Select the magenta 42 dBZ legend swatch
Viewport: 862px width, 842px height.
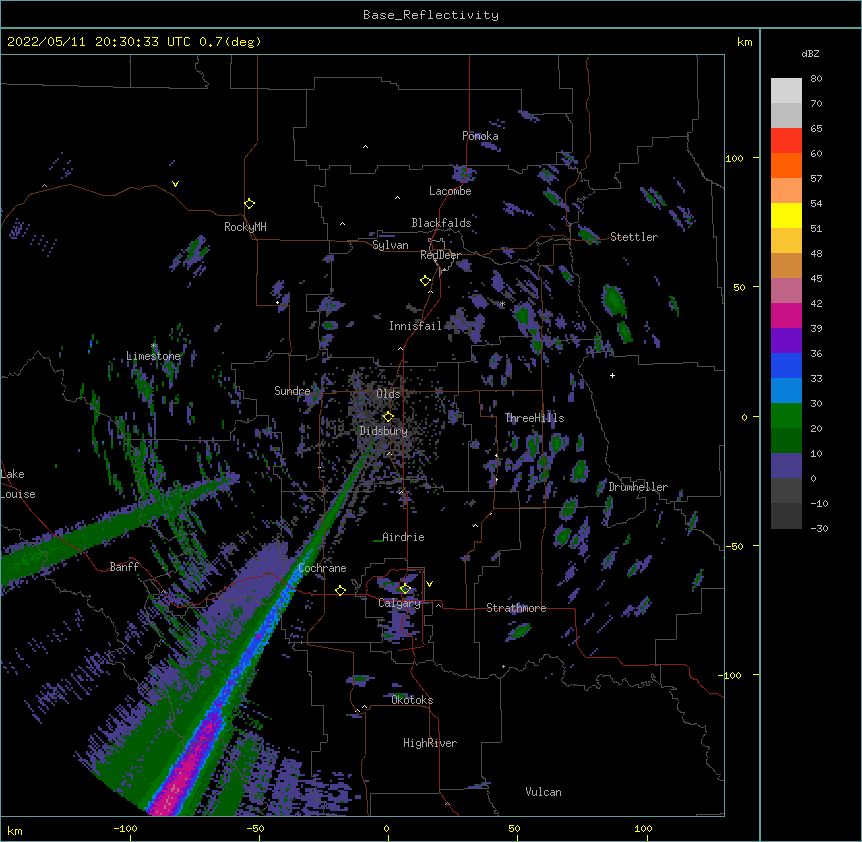[x=786, y=315]
